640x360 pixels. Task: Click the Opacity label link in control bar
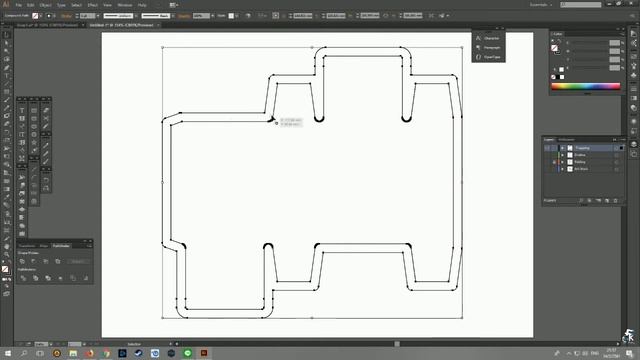click(x=184, y=16)
